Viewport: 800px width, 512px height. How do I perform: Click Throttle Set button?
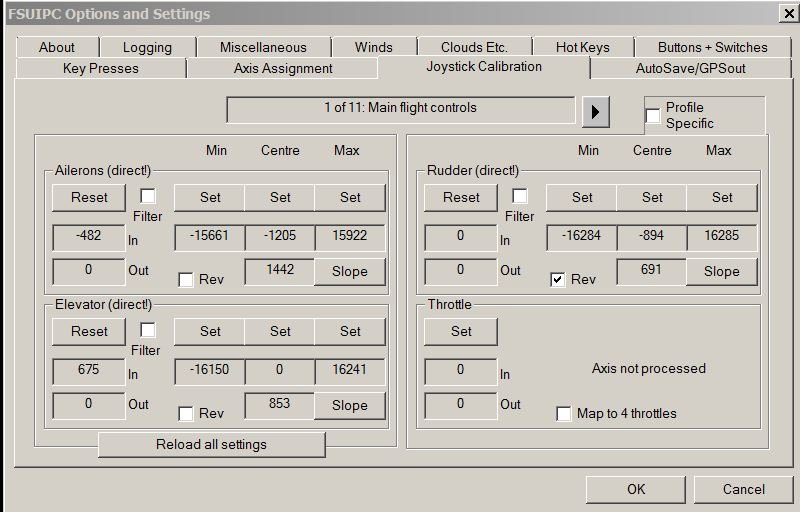pyautogui.click(x=461, y=331)
